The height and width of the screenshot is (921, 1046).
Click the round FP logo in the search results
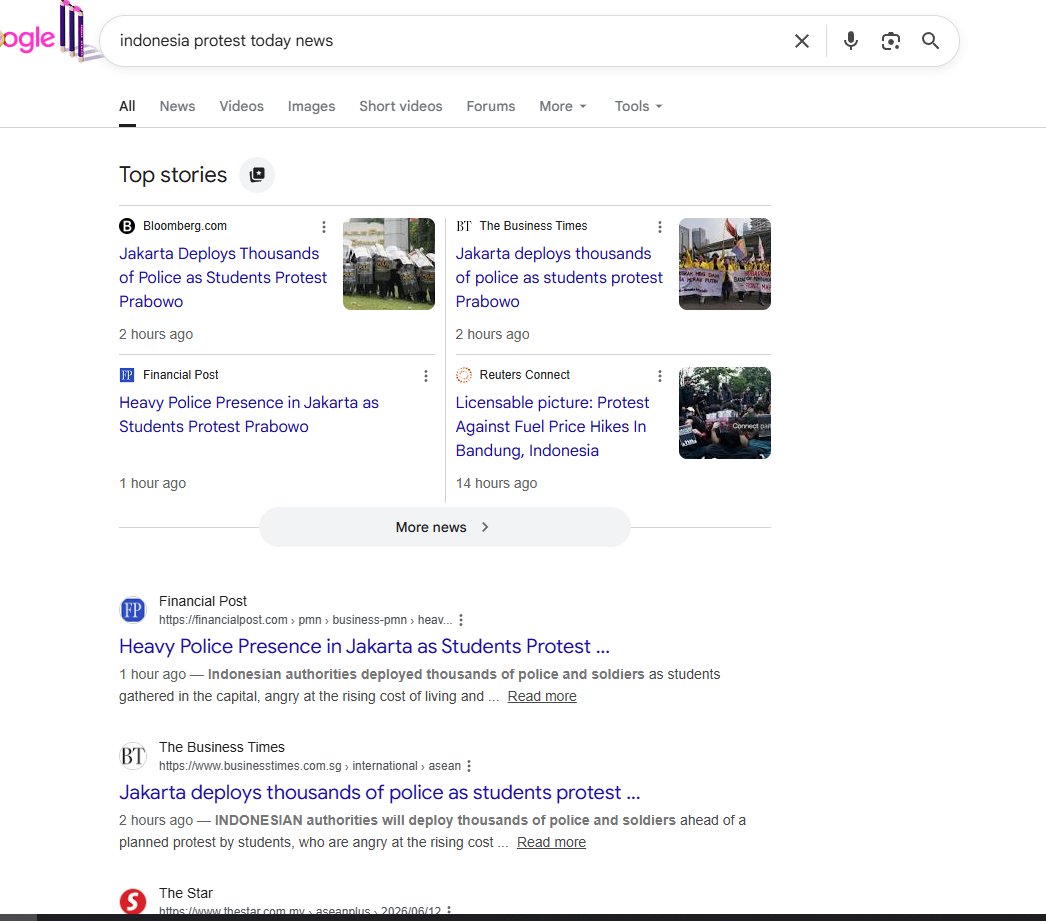tap(133, 610)
